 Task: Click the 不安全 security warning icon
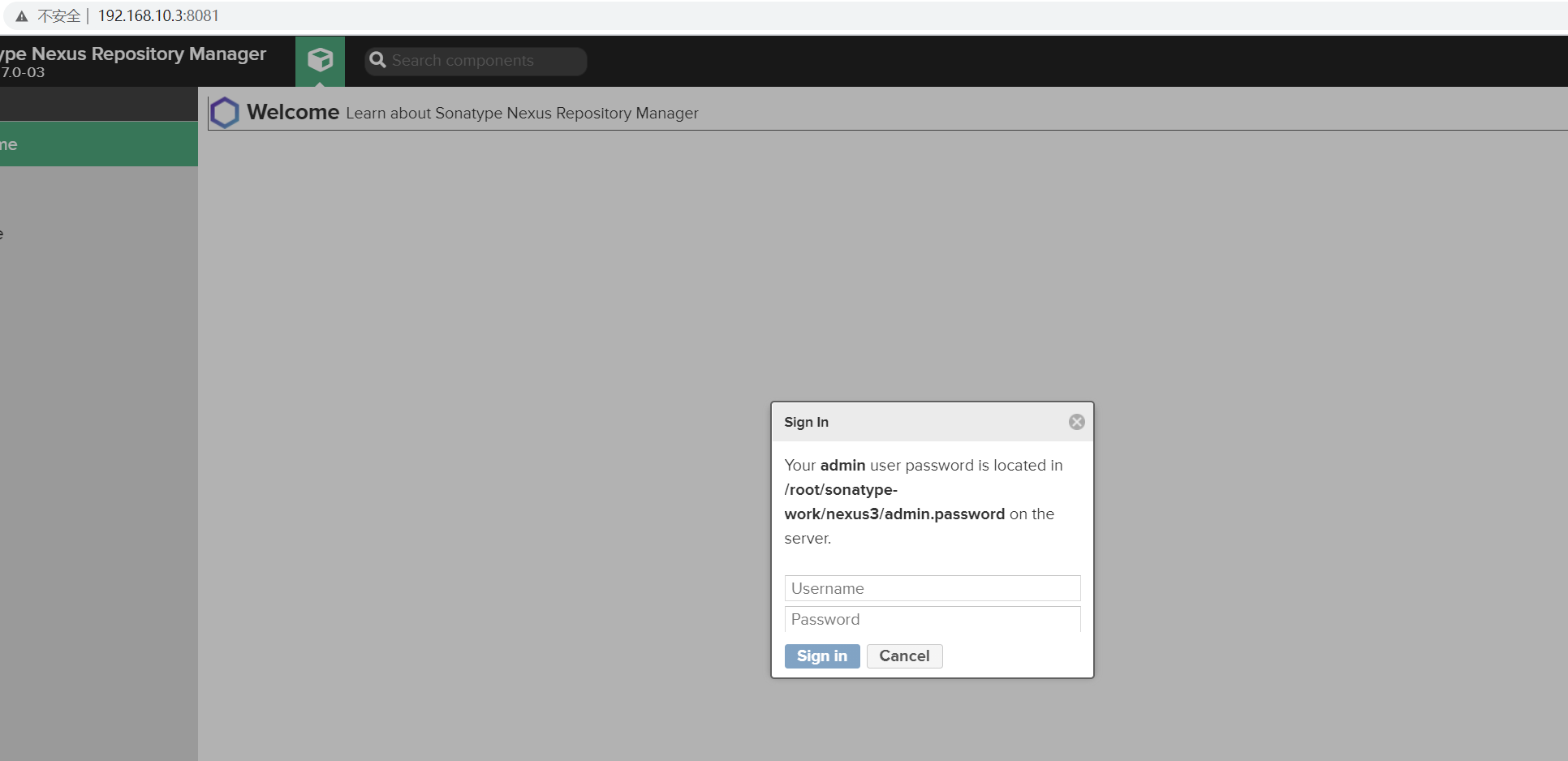pyautogui.click(x=20, y=15)
